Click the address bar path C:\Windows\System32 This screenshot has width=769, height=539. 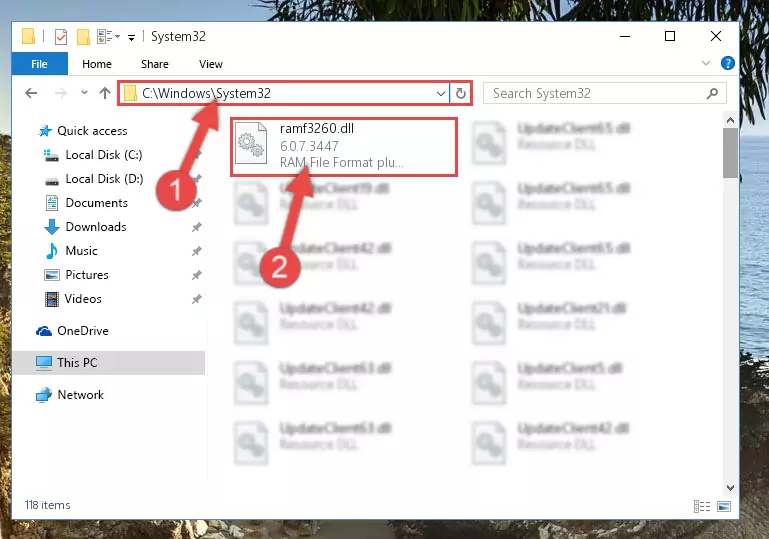click(x=206, y=93)
